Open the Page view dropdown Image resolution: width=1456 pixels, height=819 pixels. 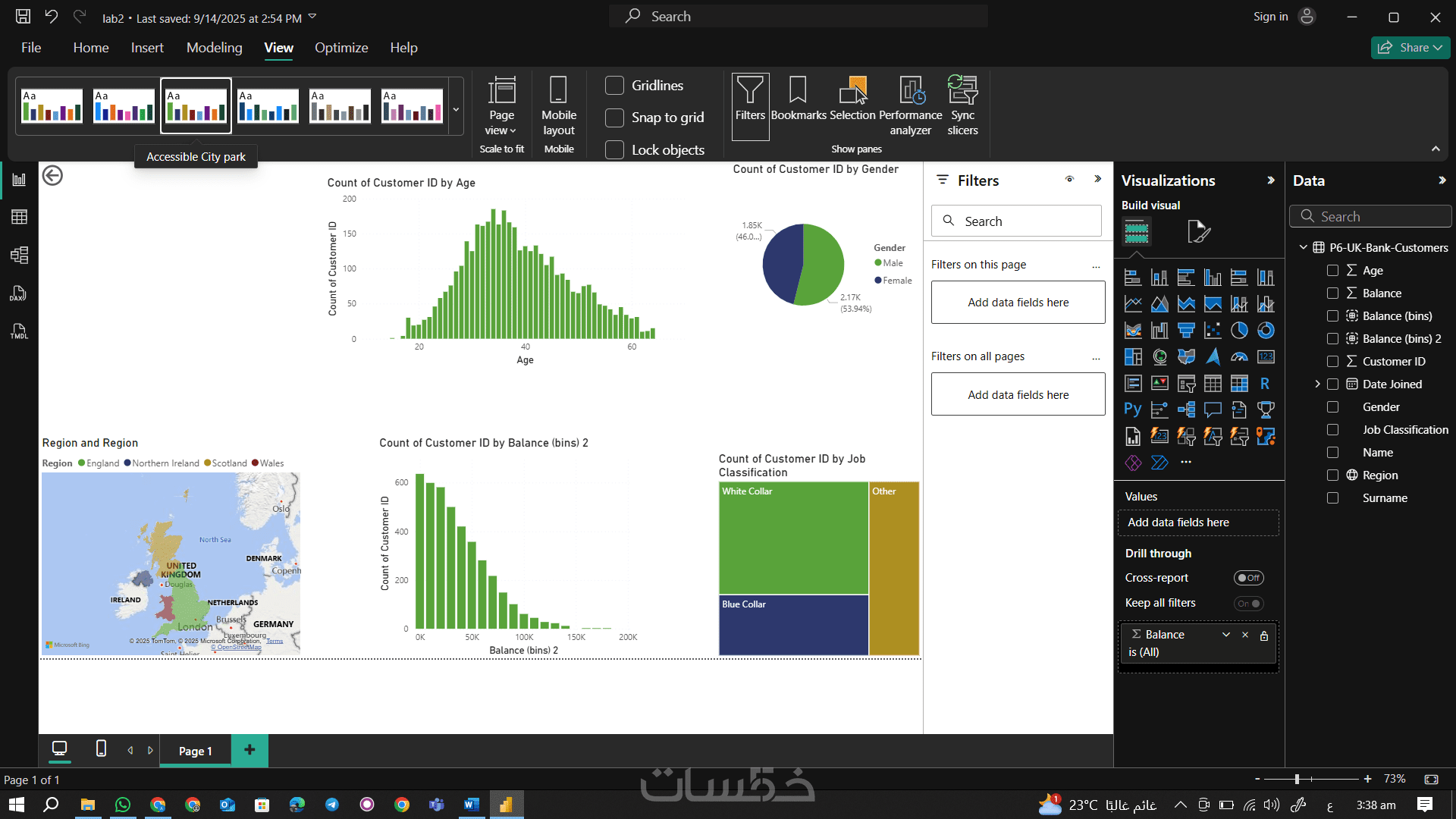click(x=501, y=105)
